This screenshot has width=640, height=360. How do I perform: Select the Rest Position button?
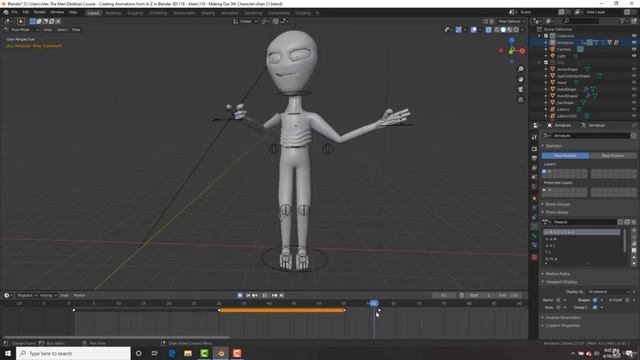613,156
